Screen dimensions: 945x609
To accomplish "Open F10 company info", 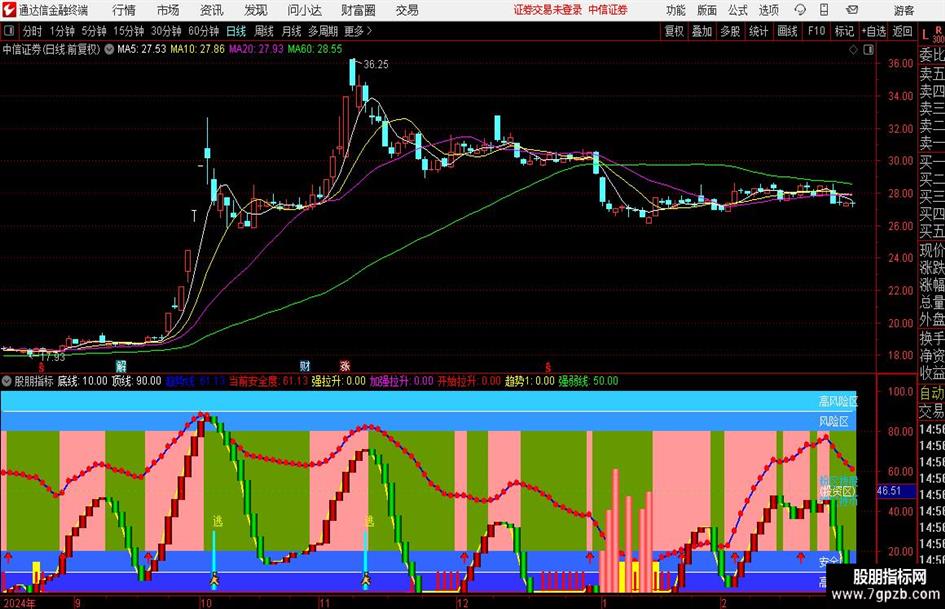I will (x=816, y=31).
